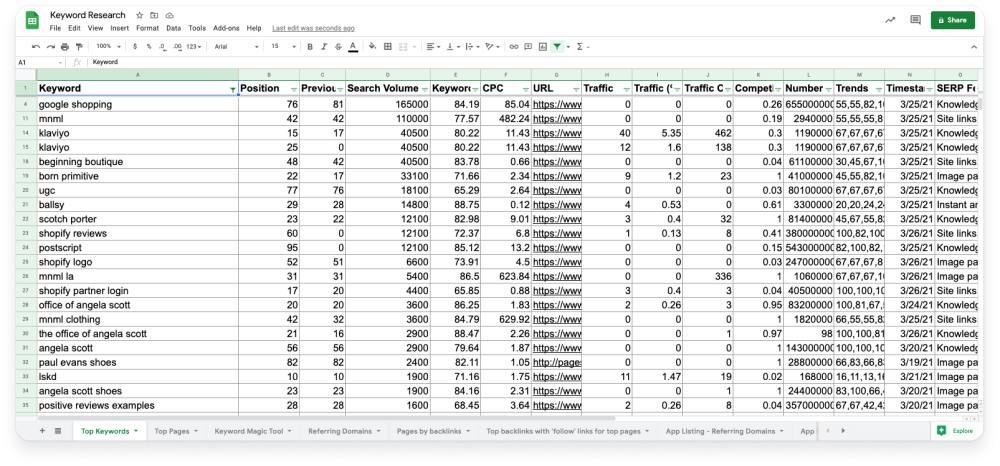Open filter views dropdown arrow
Screen dimensions: 1000x466
pos(568,47)
